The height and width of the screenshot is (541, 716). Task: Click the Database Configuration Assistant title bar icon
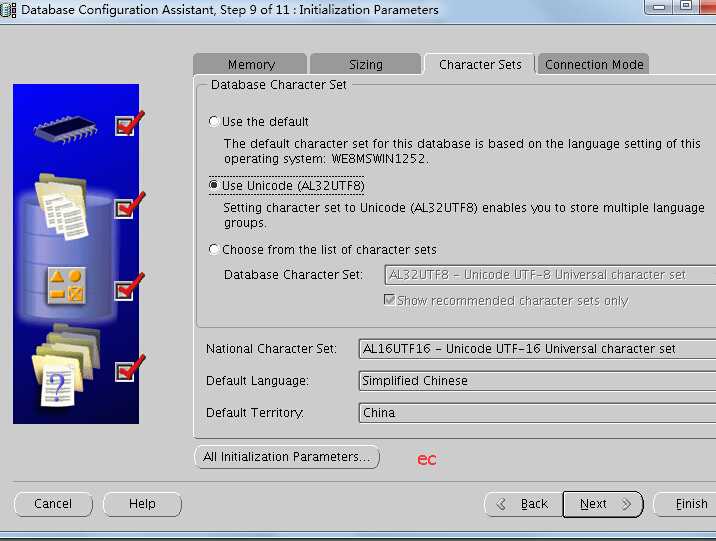tap(8, 10)
